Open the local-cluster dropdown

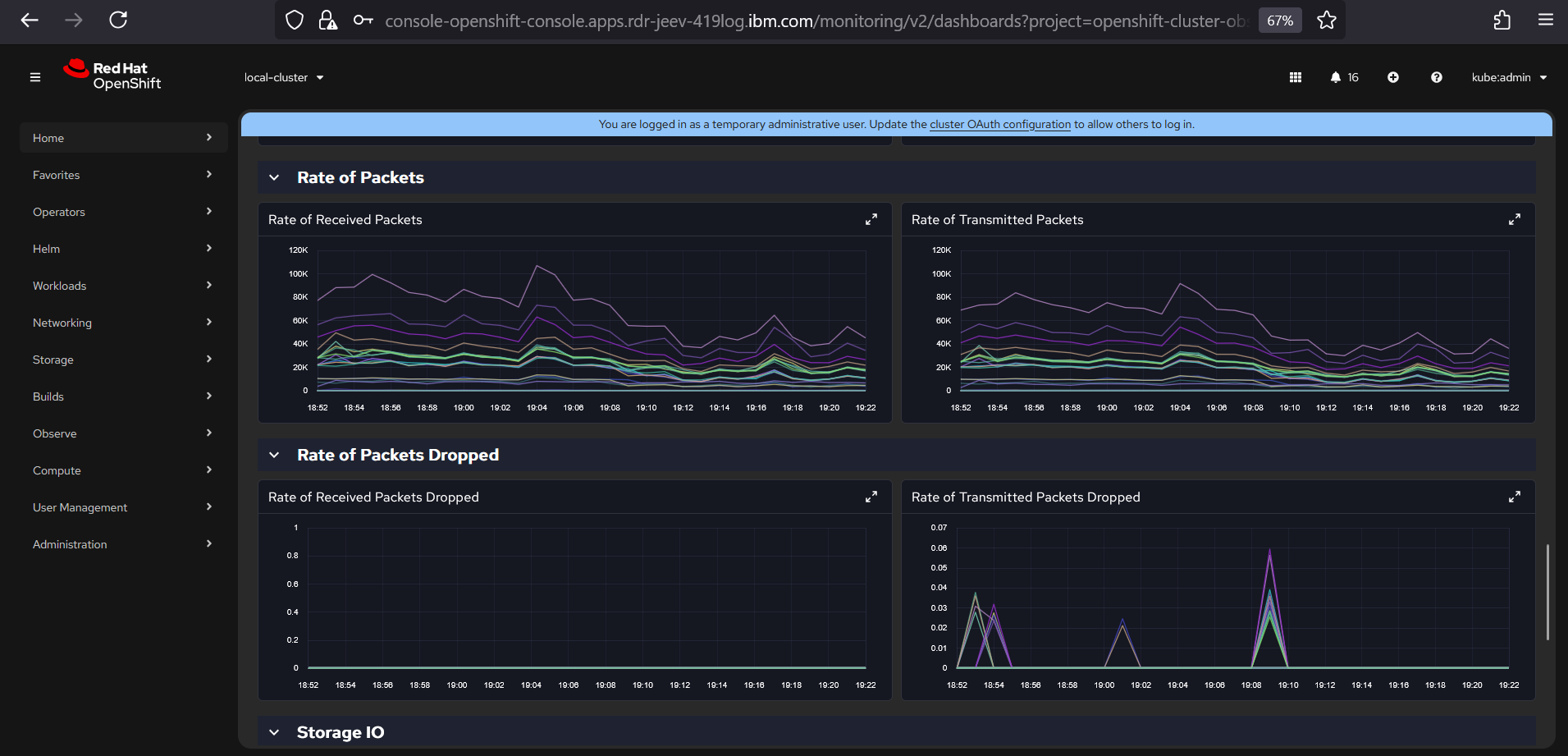coord(284,77)
